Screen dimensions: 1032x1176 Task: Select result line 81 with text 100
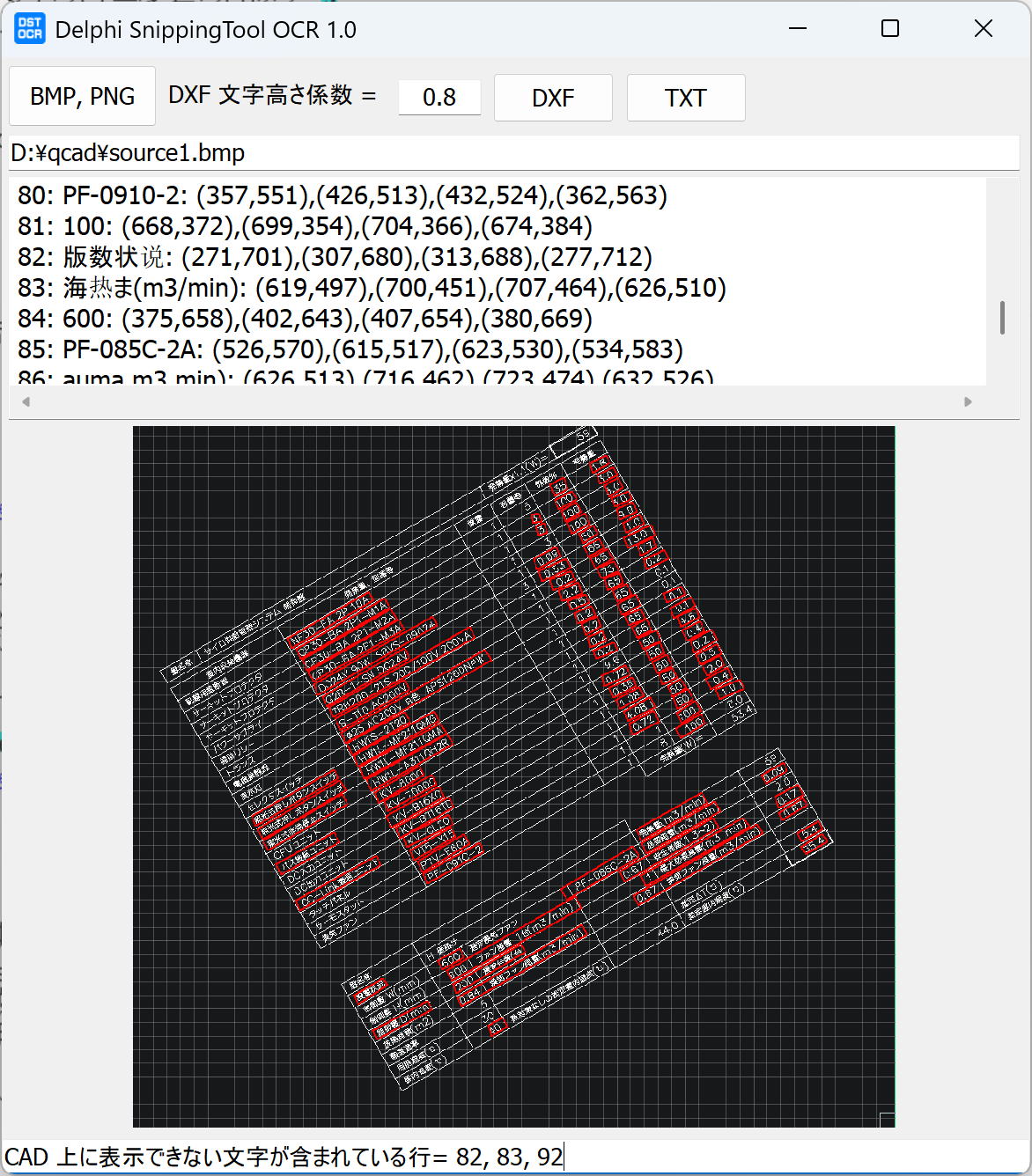[305, 226]
